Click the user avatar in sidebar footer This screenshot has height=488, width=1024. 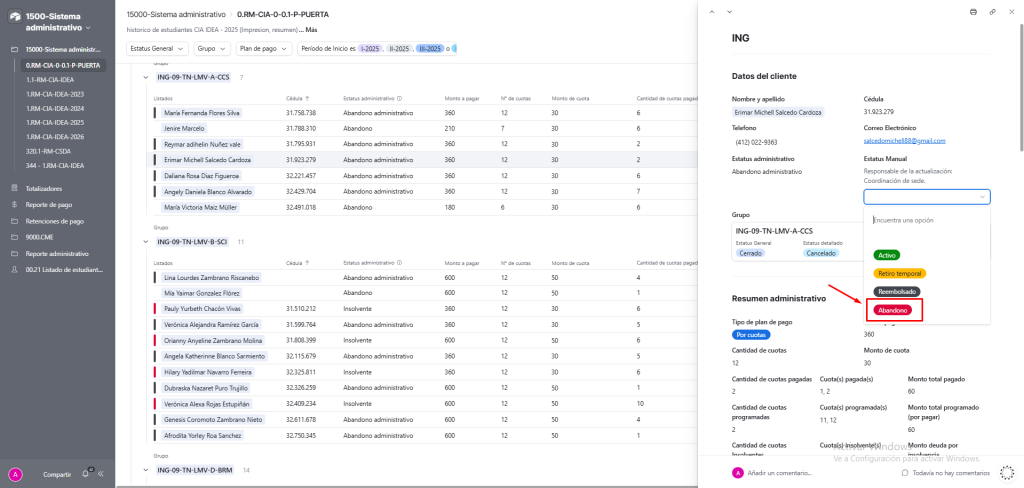point(15,475)
